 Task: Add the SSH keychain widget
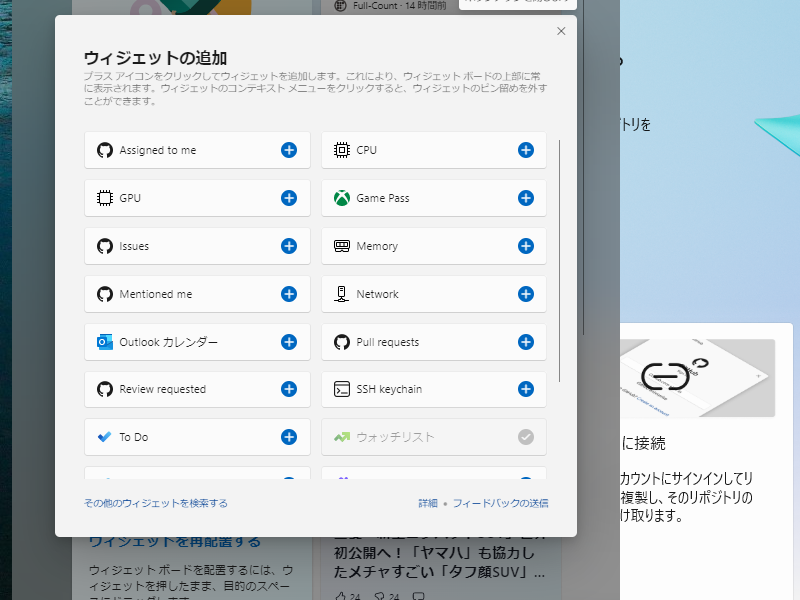524,389
